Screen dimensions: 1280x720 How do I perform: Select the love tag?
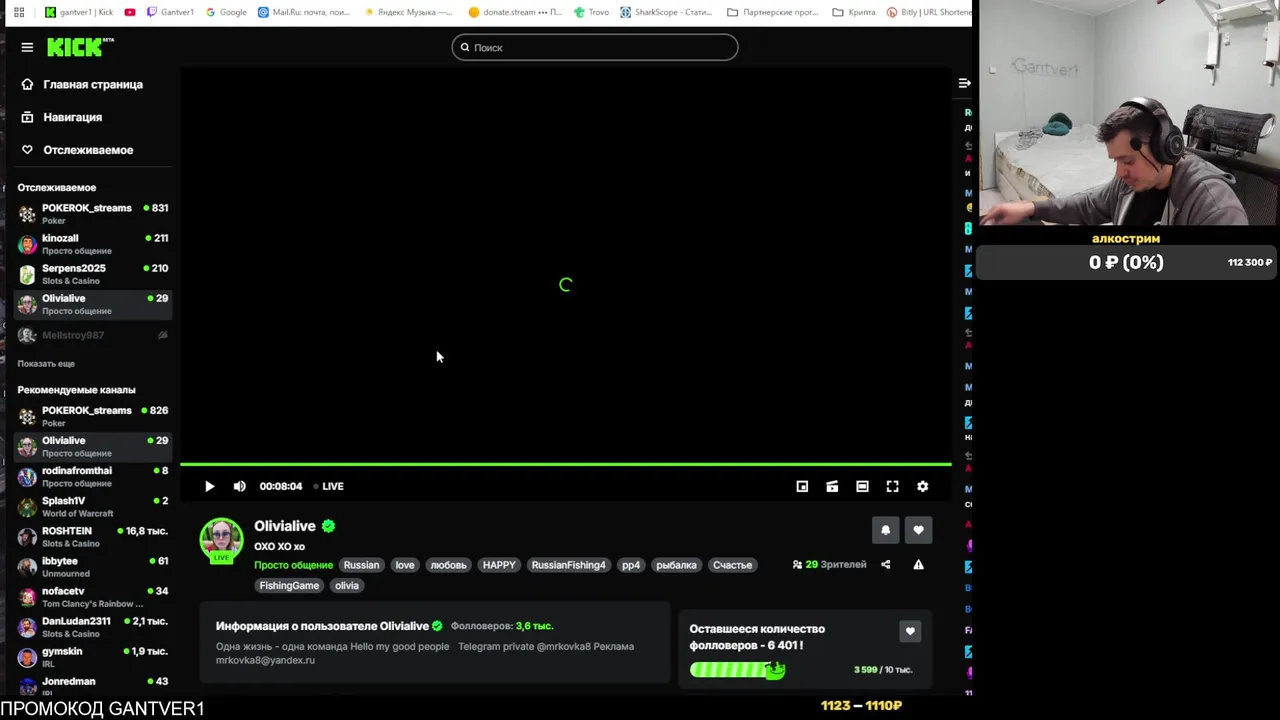click(x=405, y=565)
